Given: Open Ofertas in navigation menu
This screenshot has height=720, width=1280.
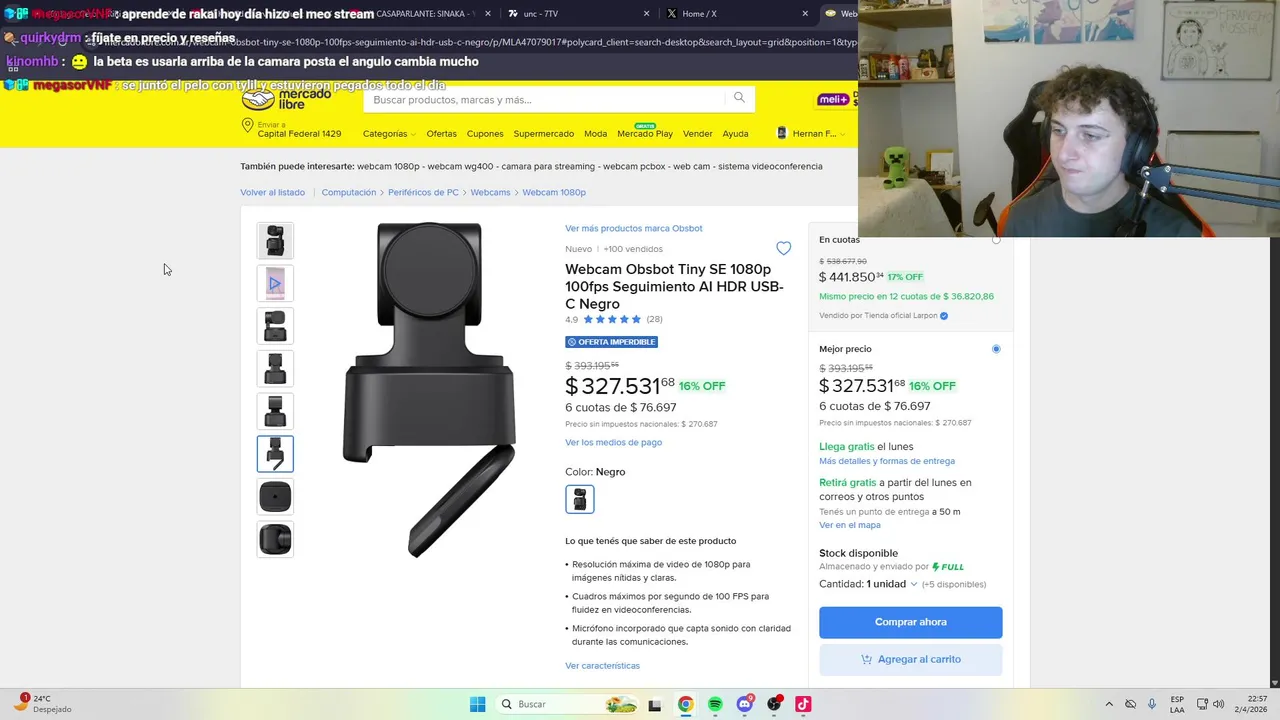Looking at the screenshot, I should pos(441,133).
